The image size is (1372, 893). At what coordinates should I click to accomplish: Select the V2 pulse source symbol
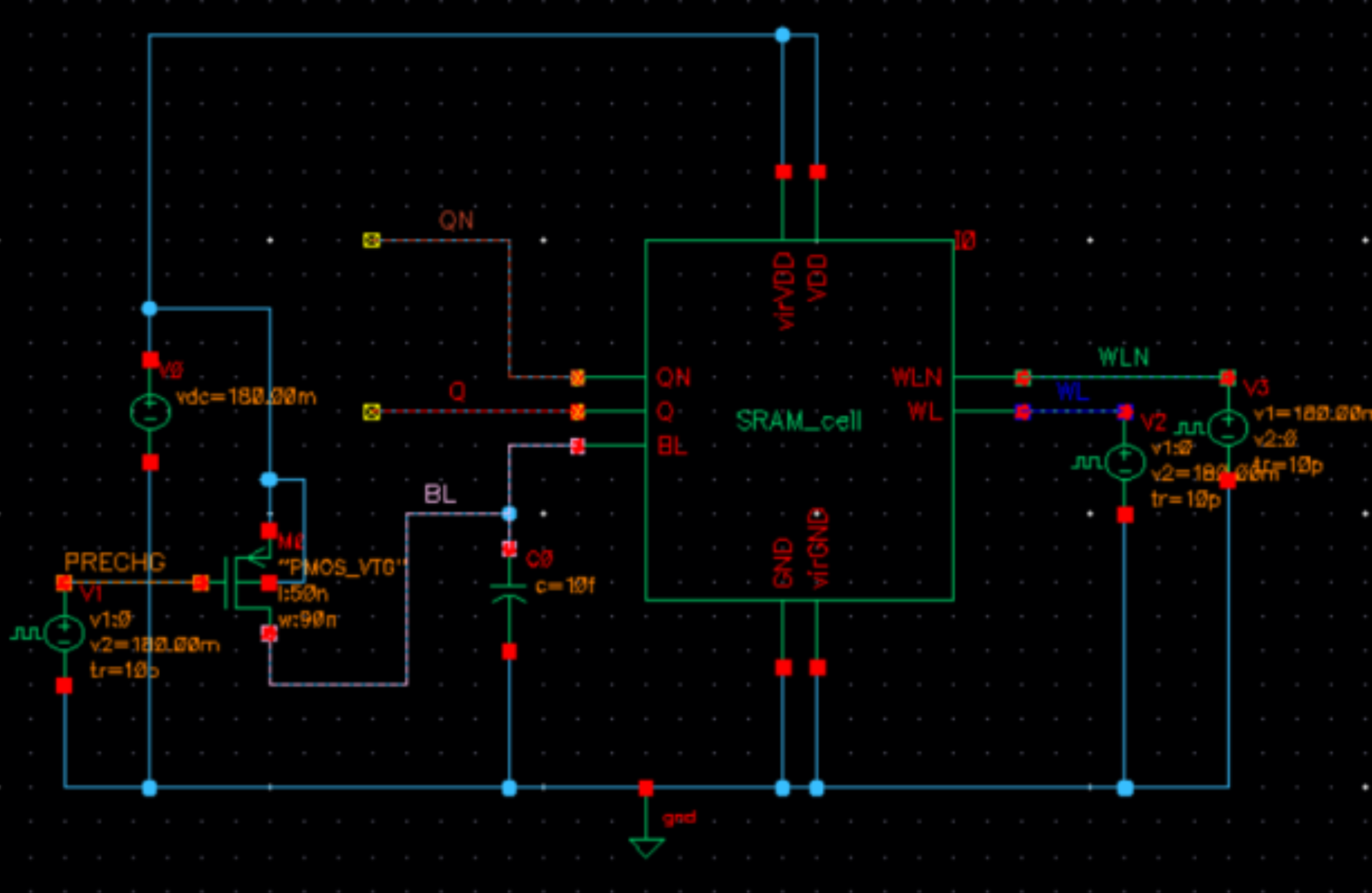1125,462
